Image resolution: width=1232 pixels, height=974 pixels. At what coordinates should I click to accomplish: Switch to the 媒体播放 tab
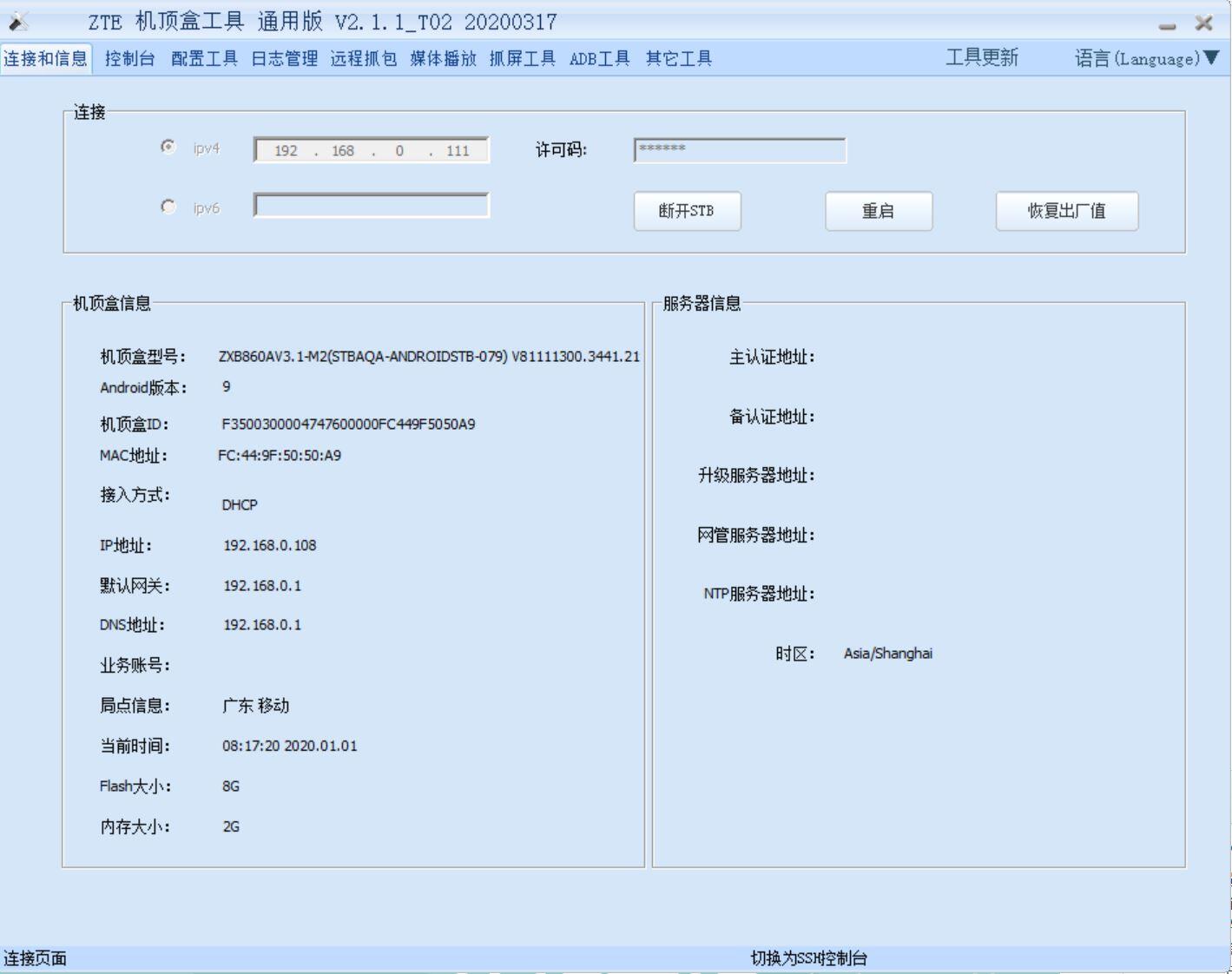click(443, 58)
